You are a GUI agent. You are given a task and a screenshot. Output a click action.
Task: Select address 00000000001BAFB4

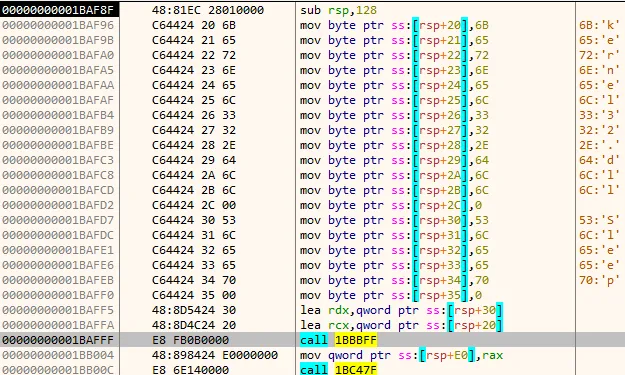pos(58,115)
